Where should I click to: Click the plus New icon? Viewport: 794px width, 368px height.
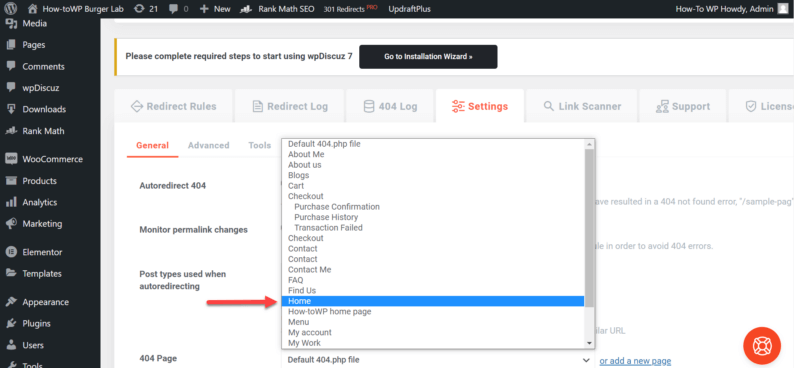[x=205, y=9]
